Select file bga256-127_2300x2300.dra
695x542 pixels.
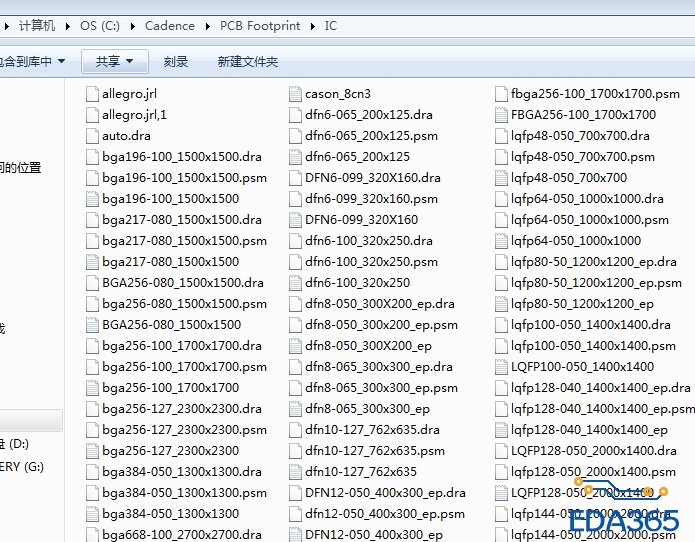click(173, 409)
